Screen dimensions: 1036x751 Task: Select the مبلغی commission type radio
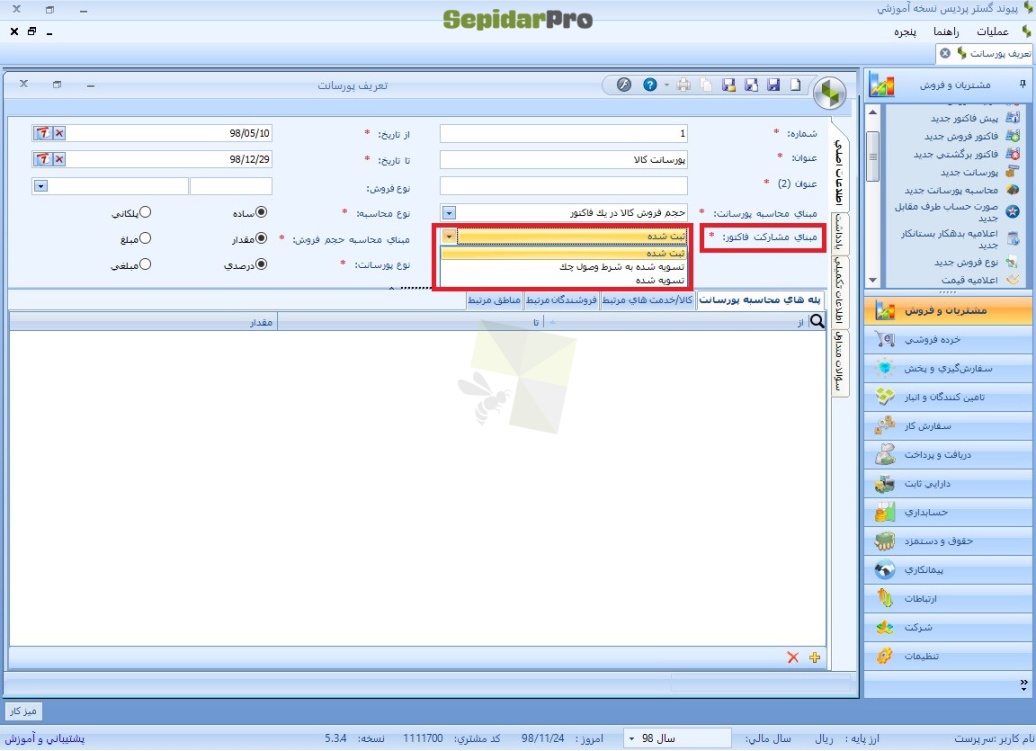tap(145, 264)
